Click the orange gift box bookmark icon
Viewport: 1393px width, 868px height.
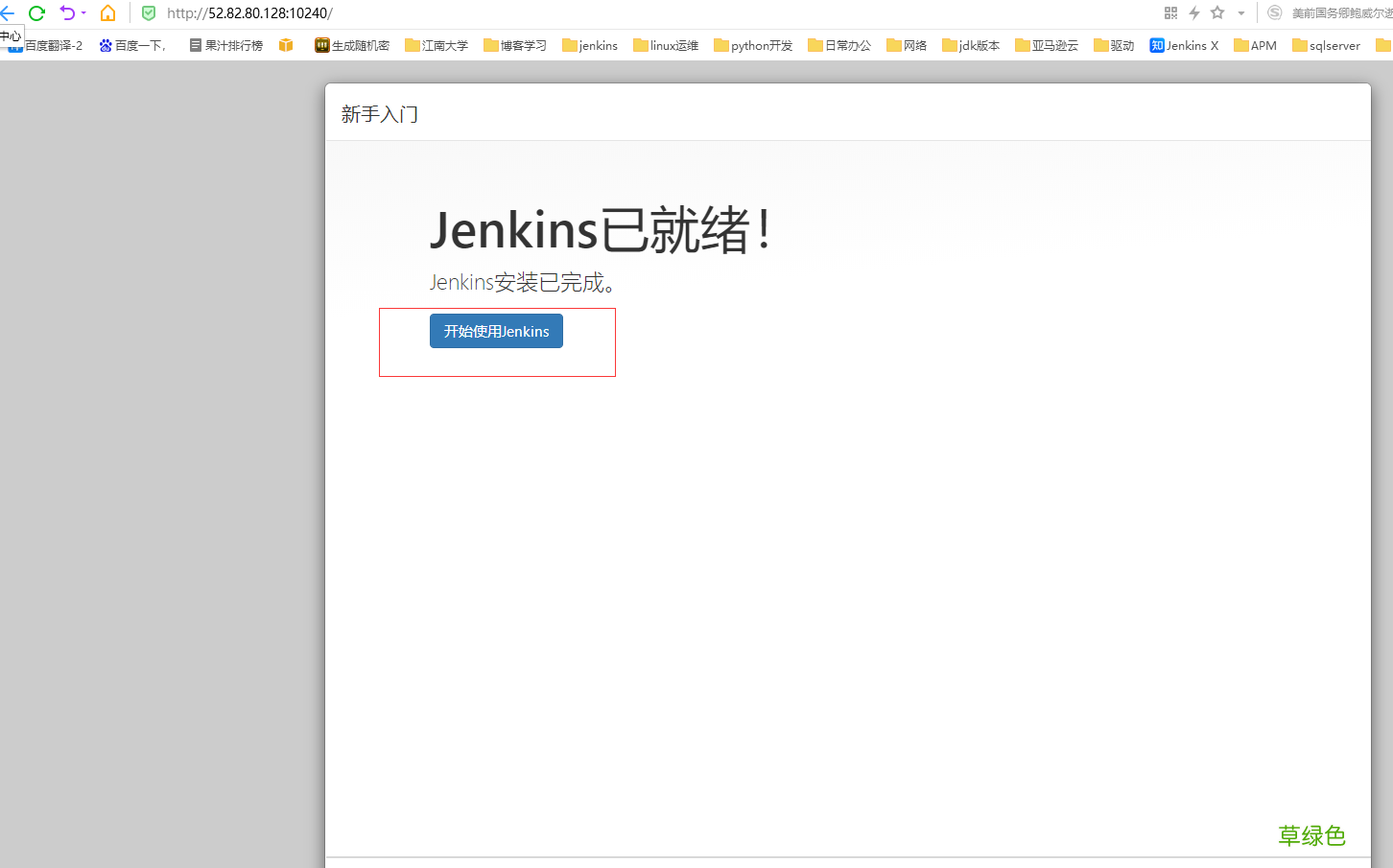pos(286,44)
